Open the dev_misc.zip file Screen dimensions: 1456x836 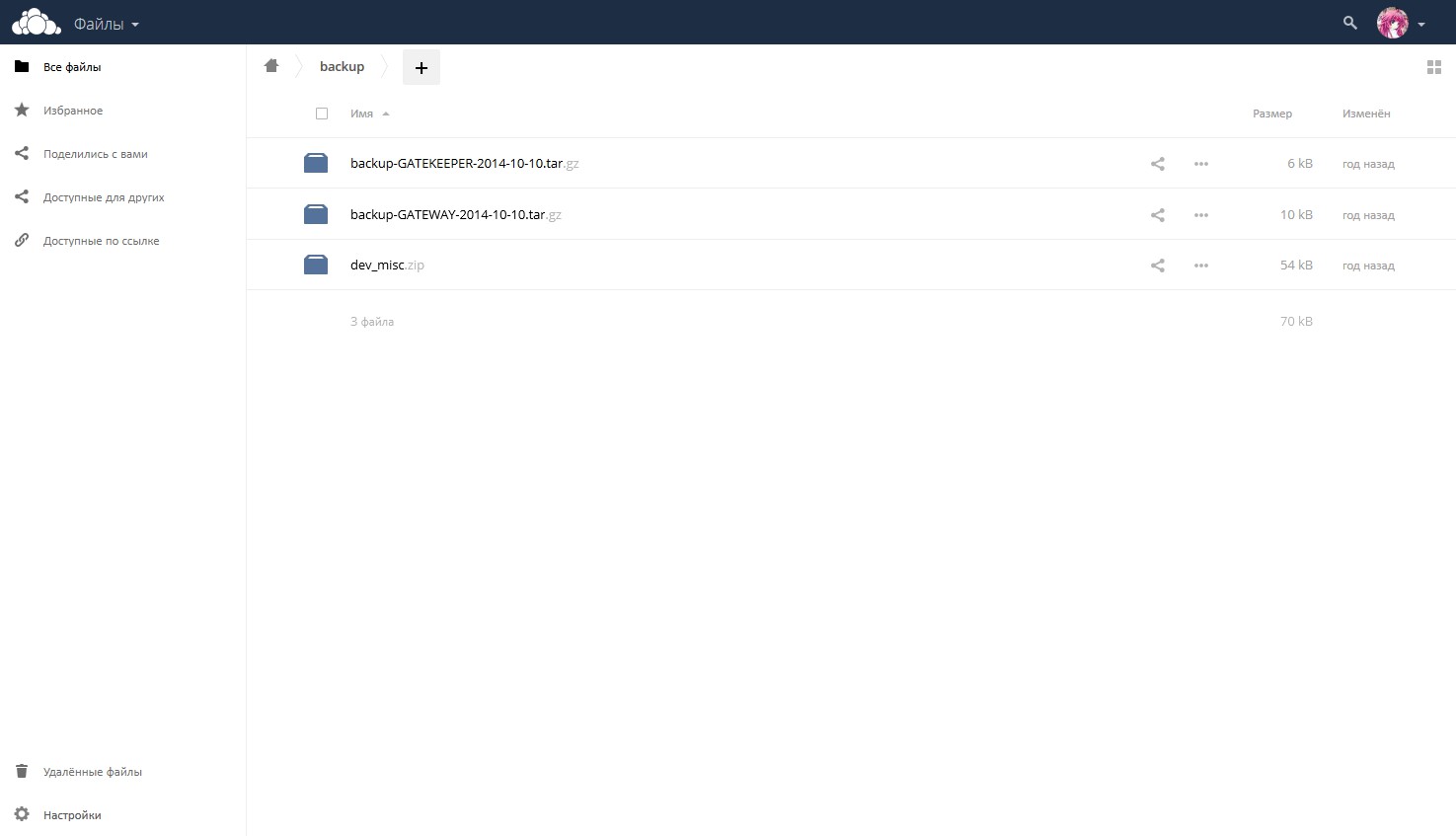click(387, 266)
